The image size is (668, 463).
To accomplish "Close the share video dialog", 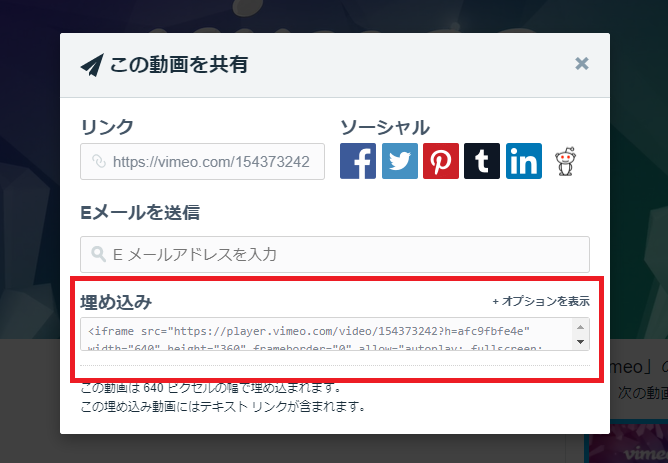I will [582, 64].
